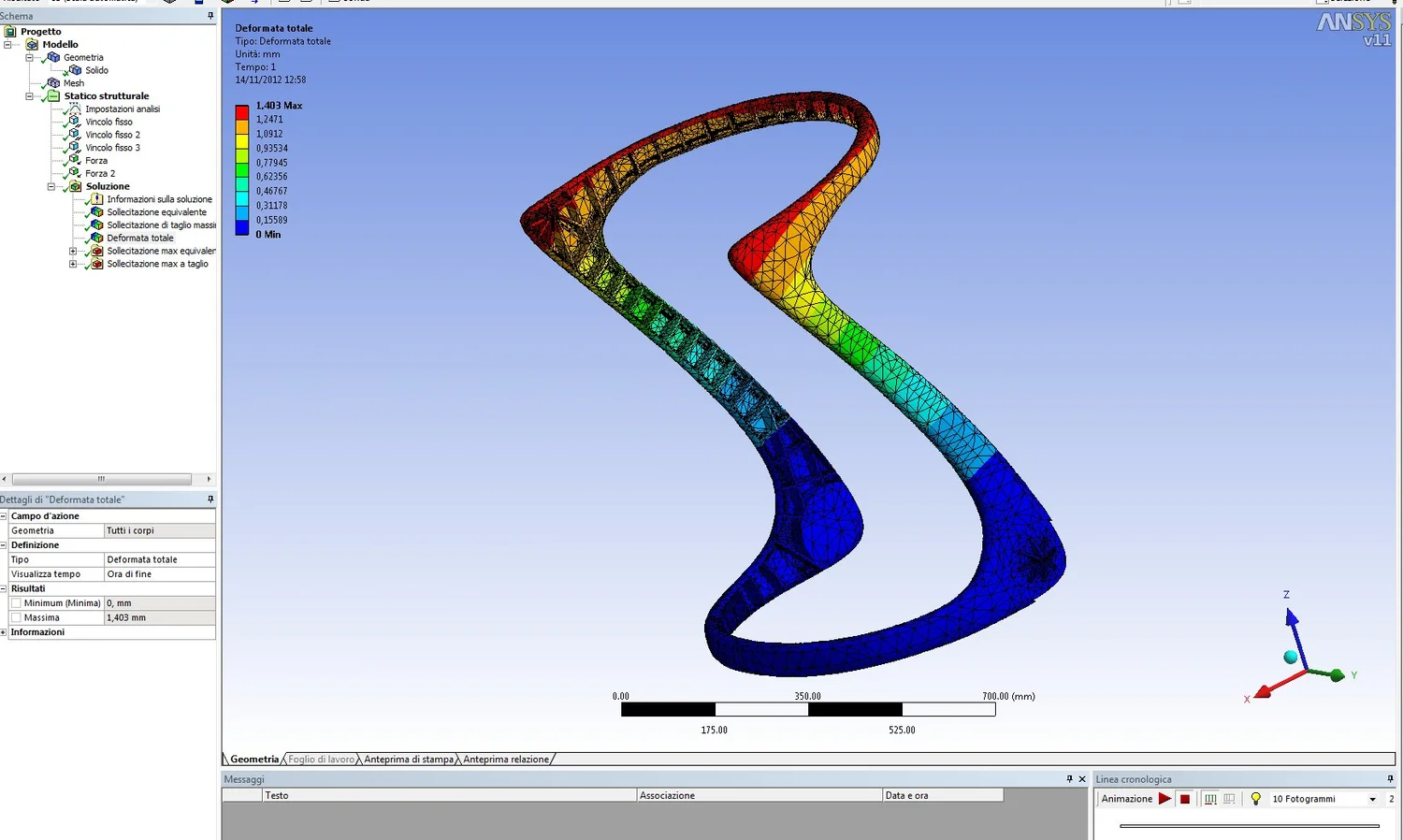
Task: Collapse the Campo d'azione section
Action: [4, 516]
